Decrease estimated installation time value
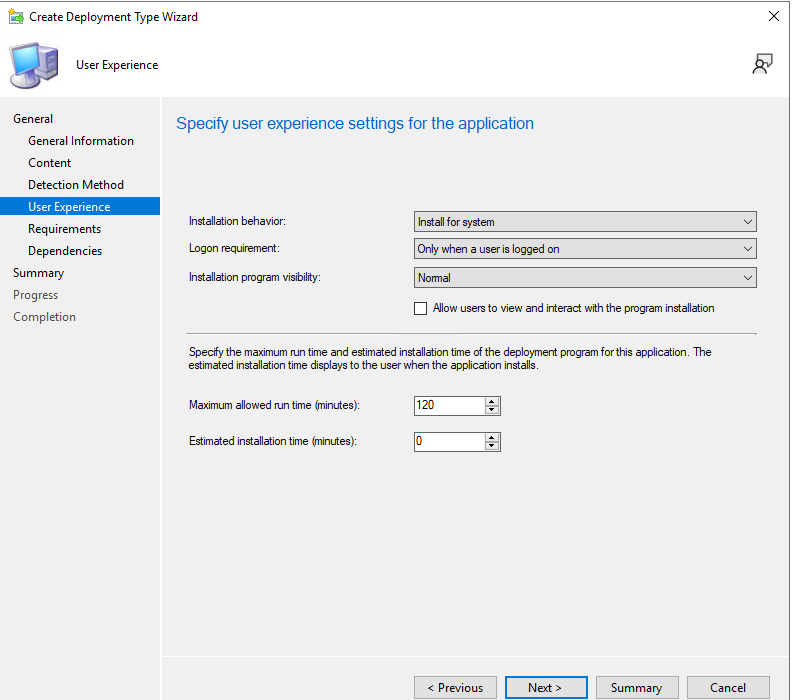 click(492, 446)
